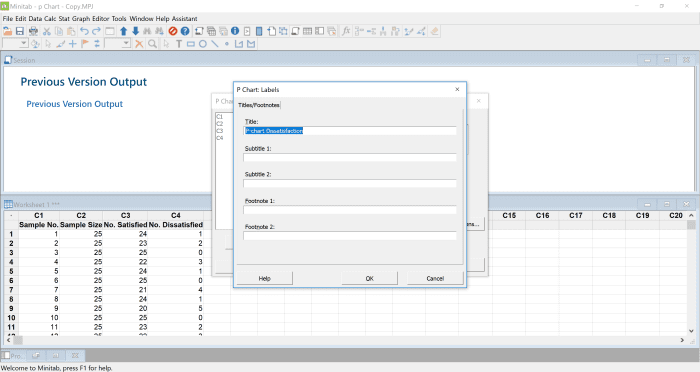Click the red Cancel circle icon
The image size is (700, 372).
coord(173,31)
